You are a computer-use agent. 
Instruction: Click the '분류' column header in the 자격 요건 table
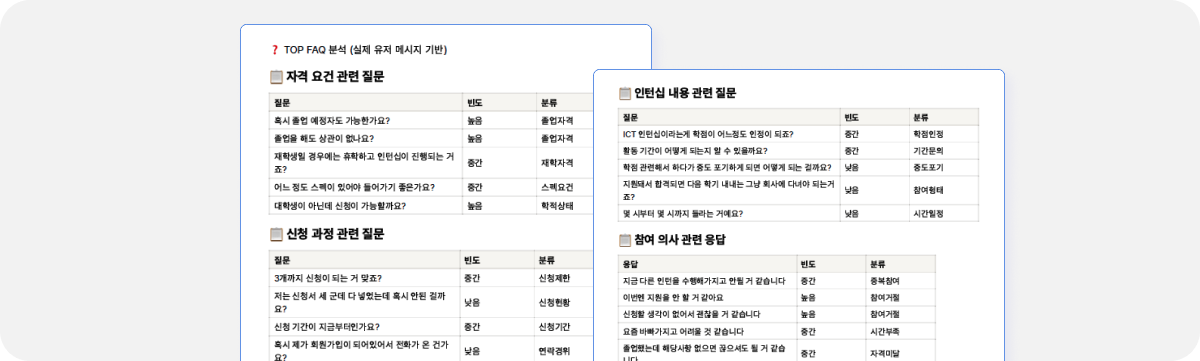[549, 103]
